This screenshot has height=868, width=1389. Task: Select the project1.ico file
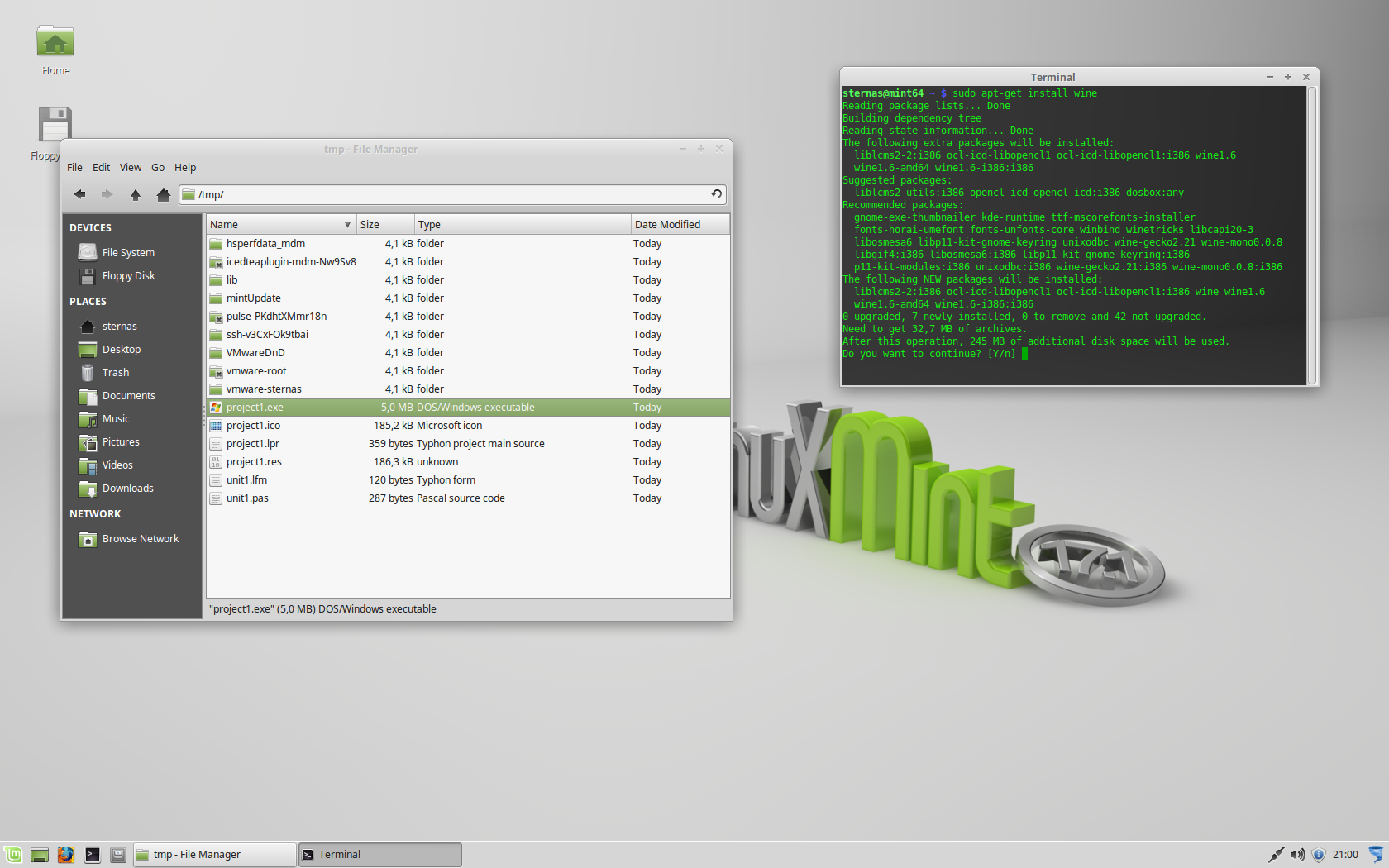tap(468, 425)
